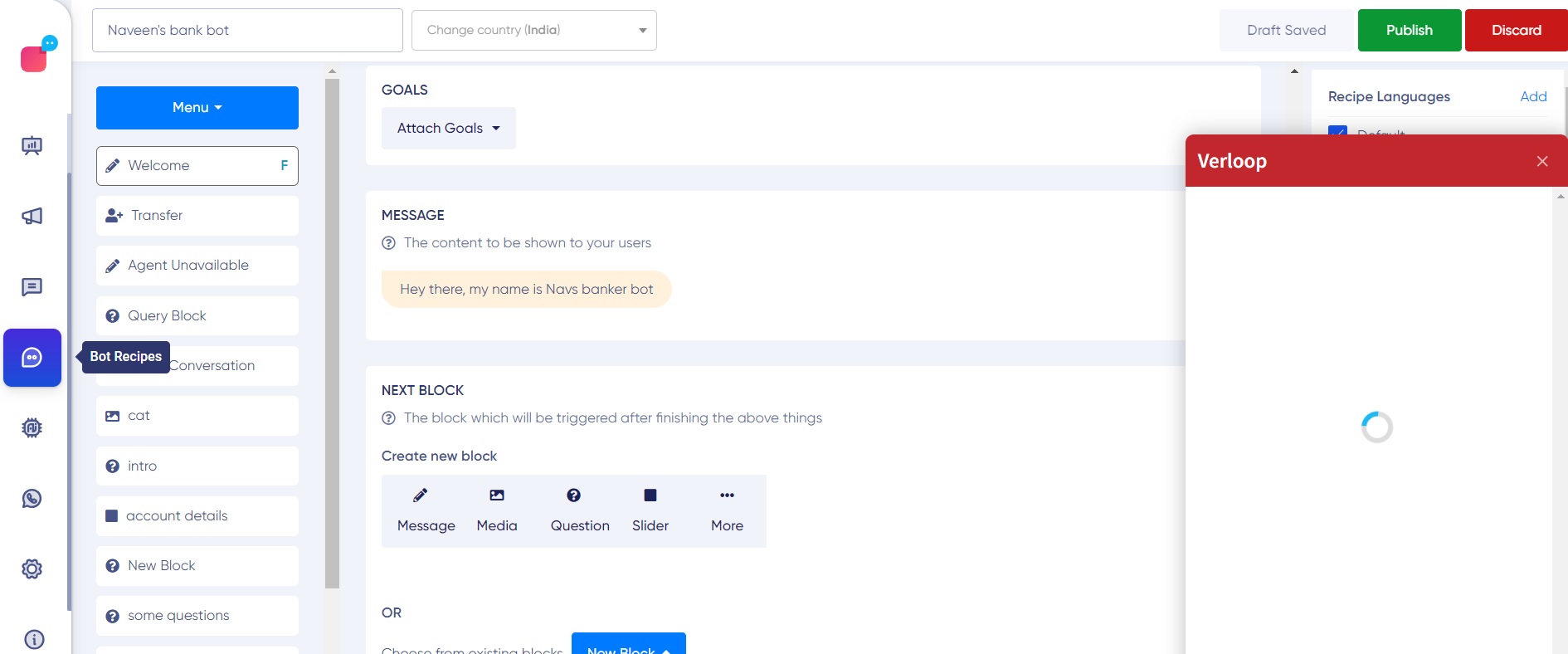The height and width of the screenshot is (654, 1568).
Task: Open the chat conversations sidebar icon
Action: (x=32, y=287)
